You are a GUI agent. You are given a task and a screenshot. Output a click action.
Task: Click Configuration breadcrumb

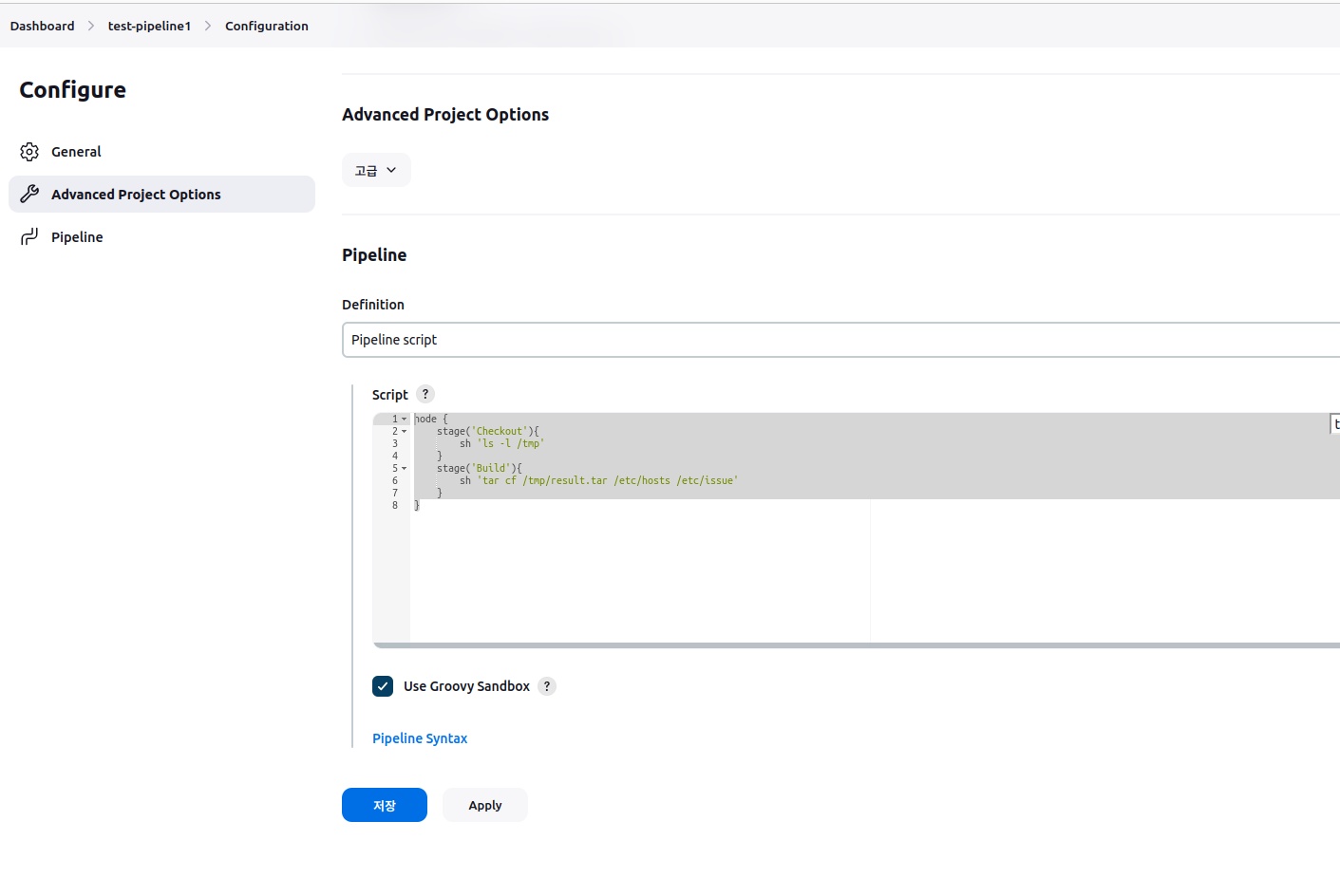coord(267,26)
